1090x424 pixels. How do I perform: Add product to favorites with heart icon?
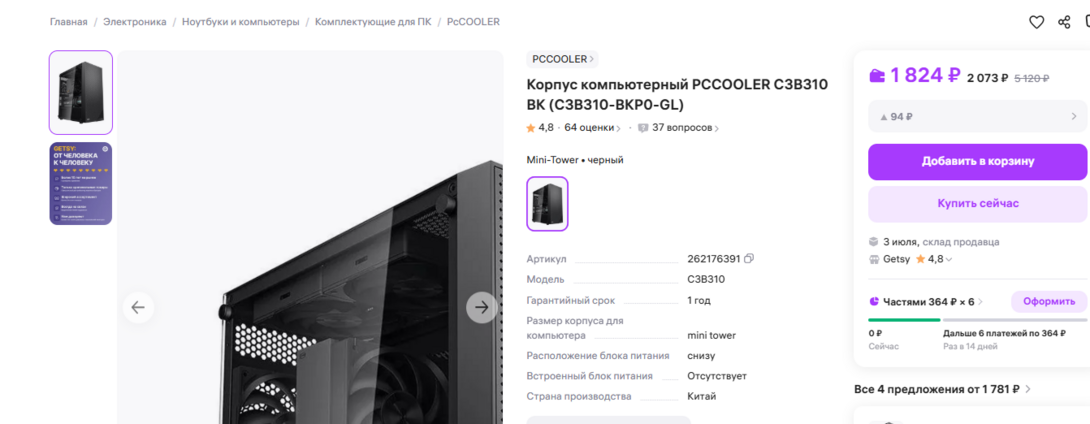1036,22
